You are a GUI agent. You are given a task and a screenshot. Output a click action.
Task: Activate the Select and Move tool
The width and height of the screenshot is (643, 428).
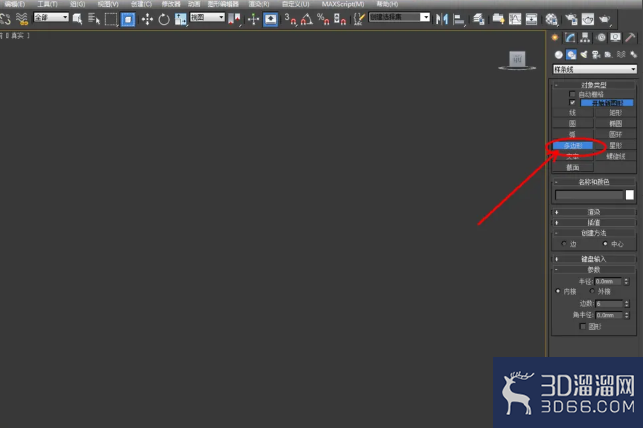pos(147,19)
